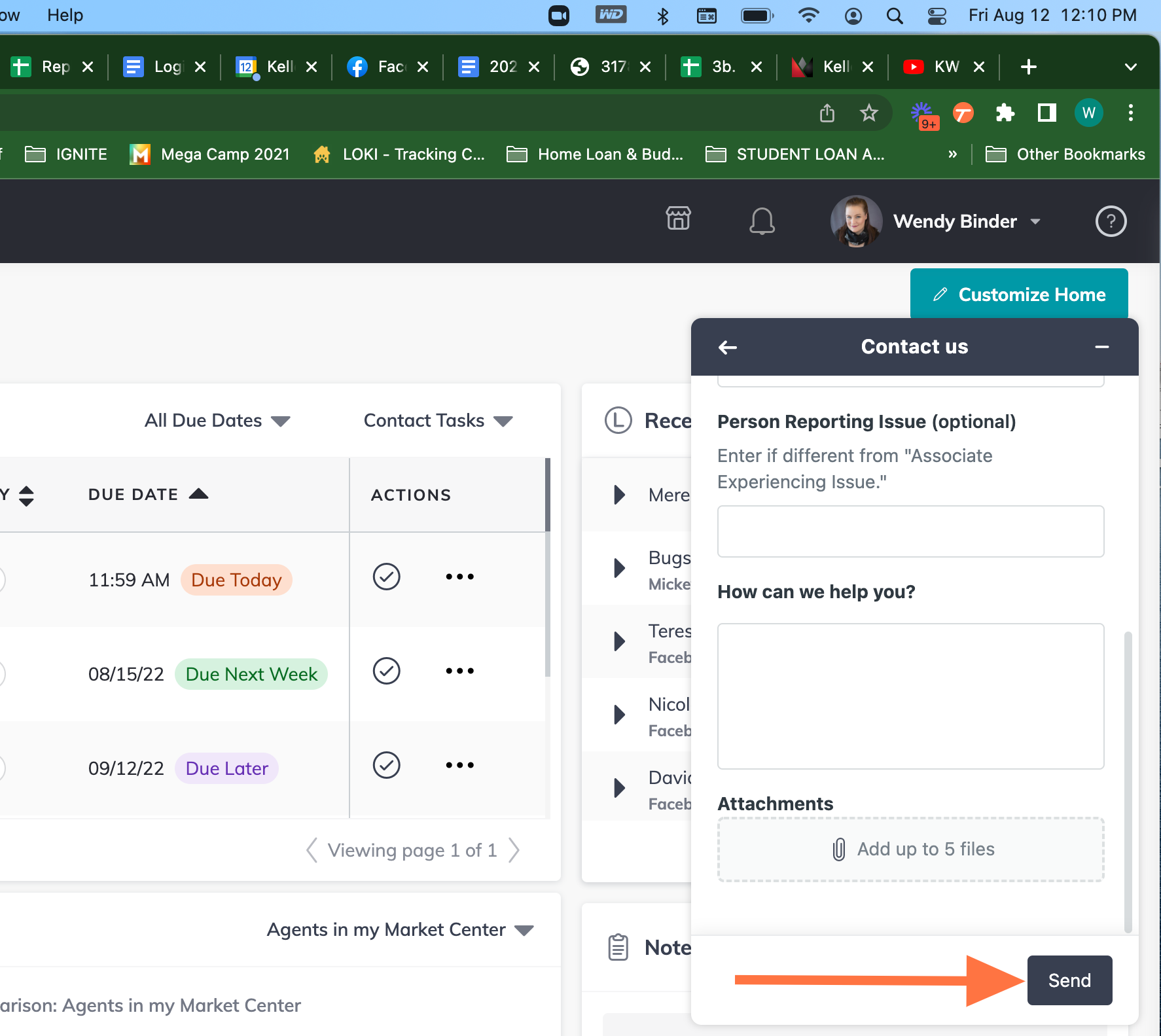Open the Mega Camp 2021 bookmark

coord(210,154)
